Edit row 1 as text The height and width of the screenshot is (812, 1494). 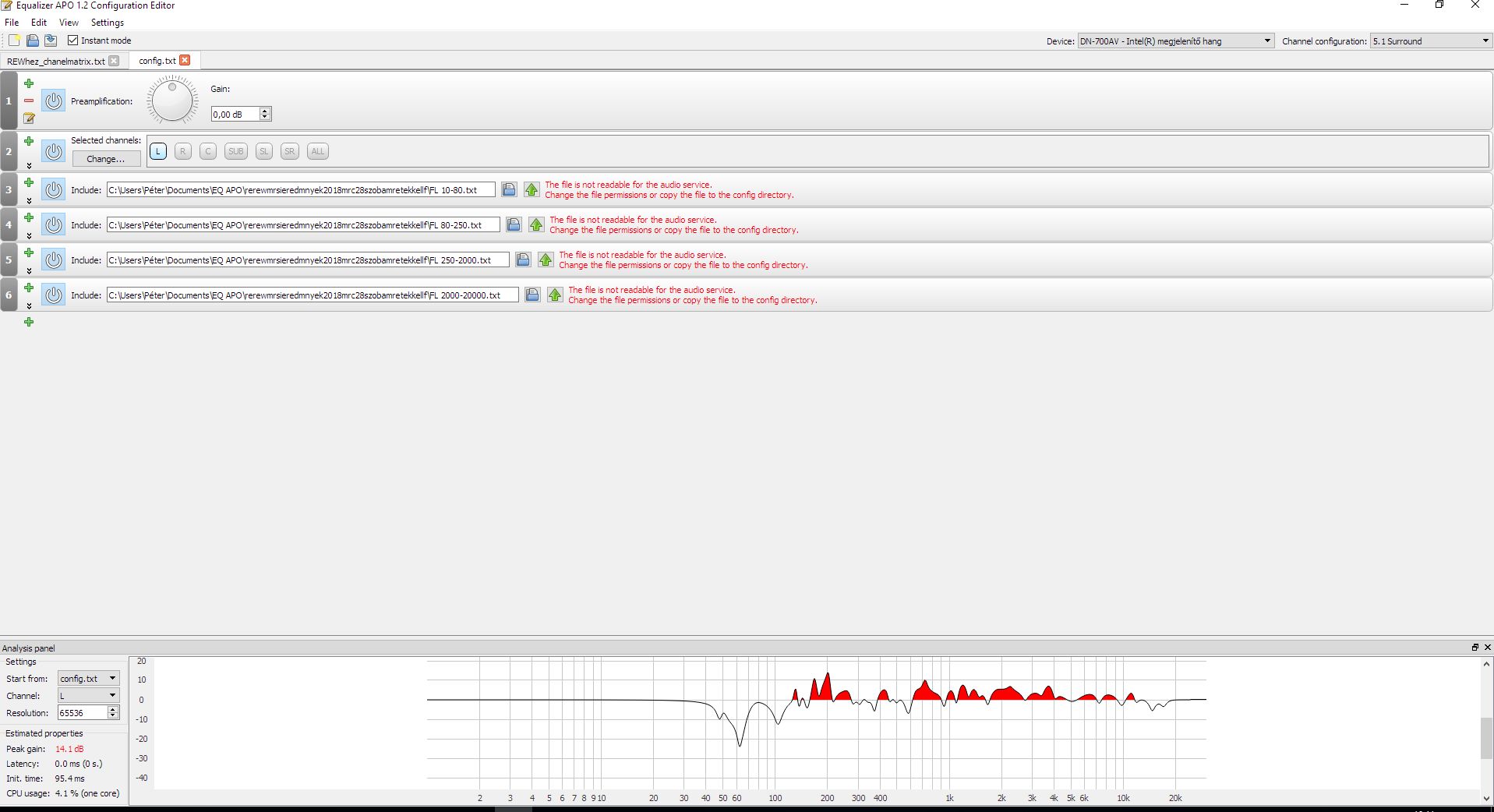click(29, 118)
